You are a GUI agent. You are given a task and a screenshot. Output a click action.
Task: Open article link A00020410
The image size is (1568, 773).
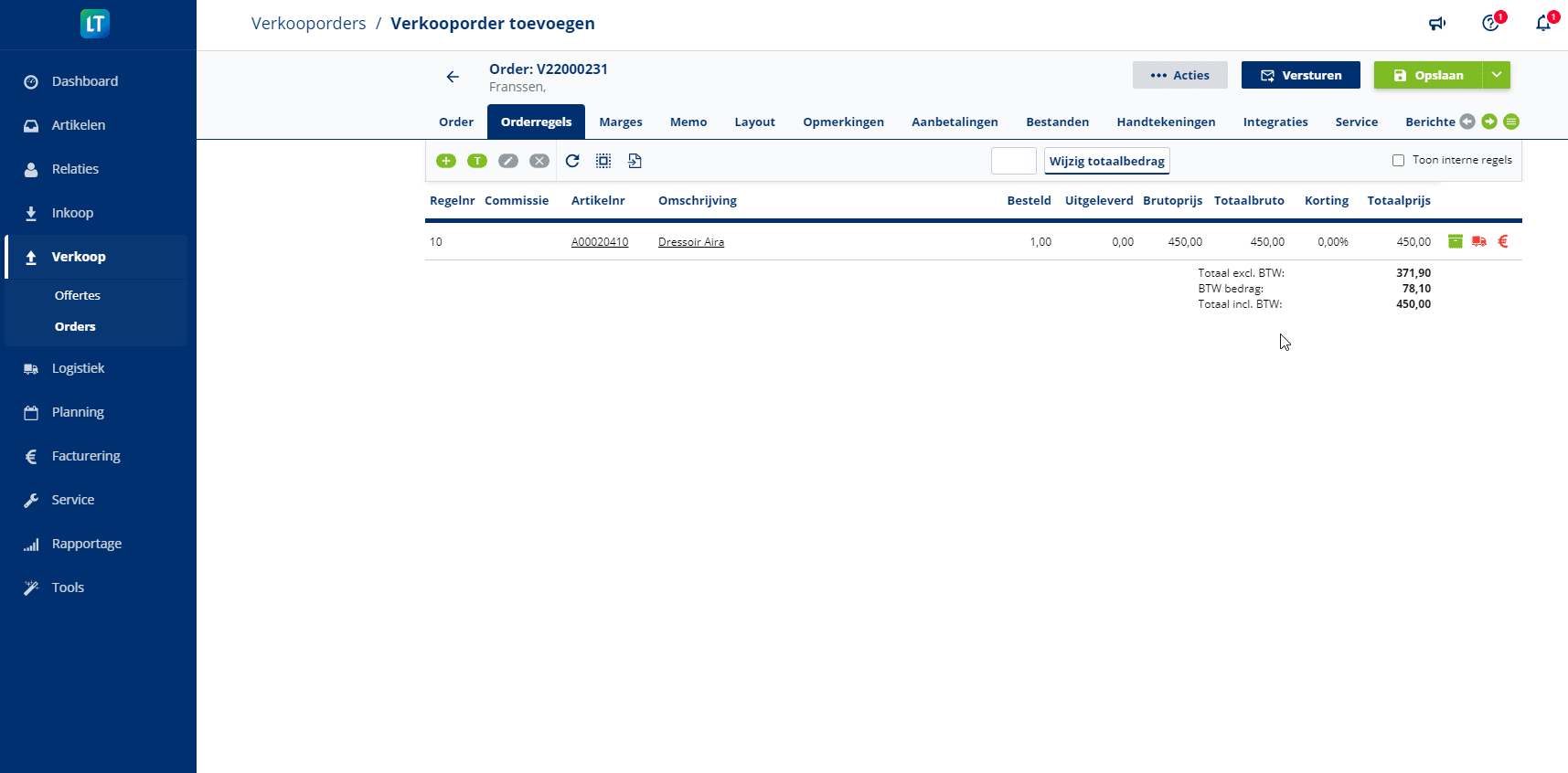pos(600,242)
